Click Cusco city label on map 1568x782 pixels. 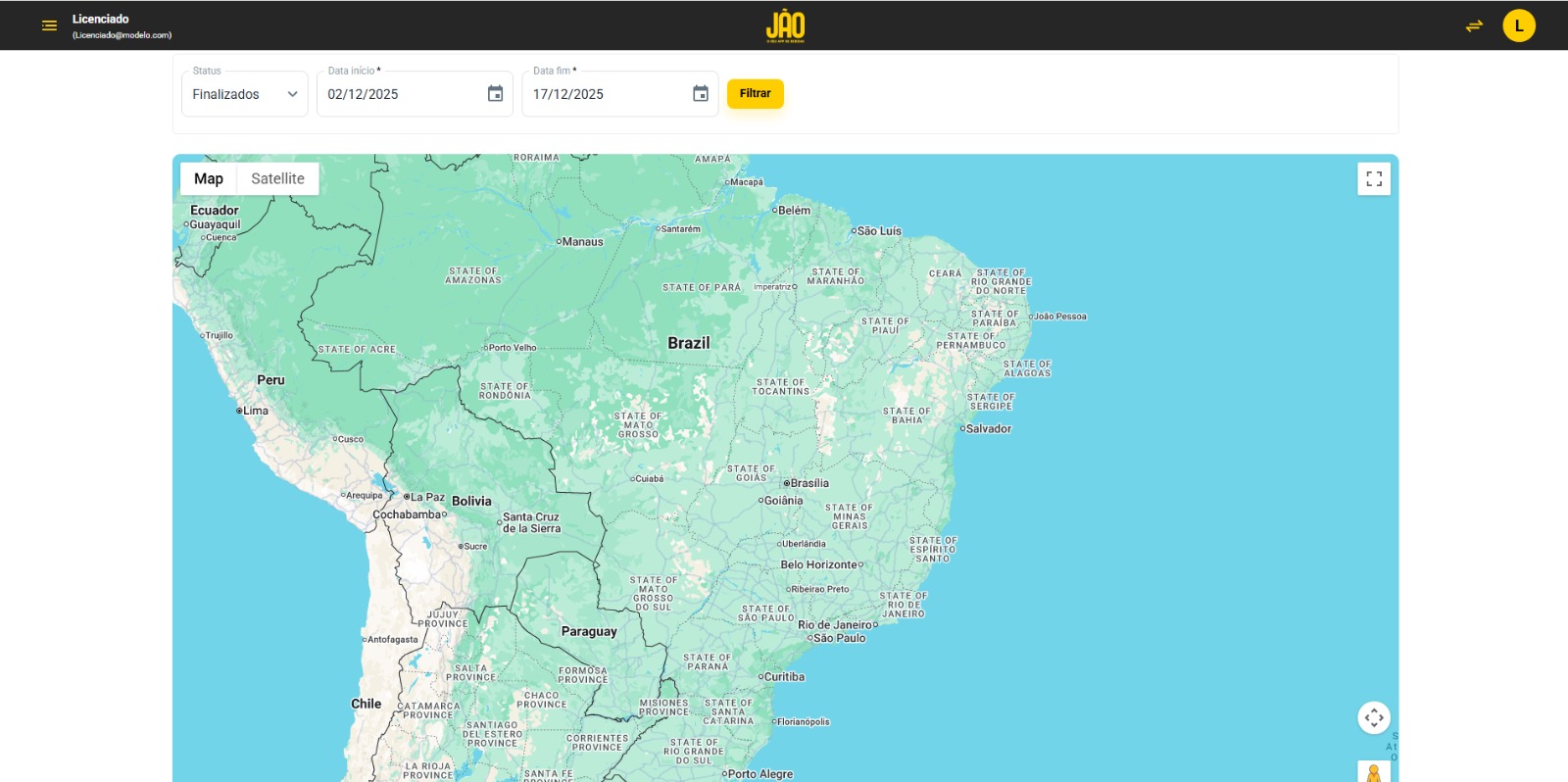[x=351, y=440]
